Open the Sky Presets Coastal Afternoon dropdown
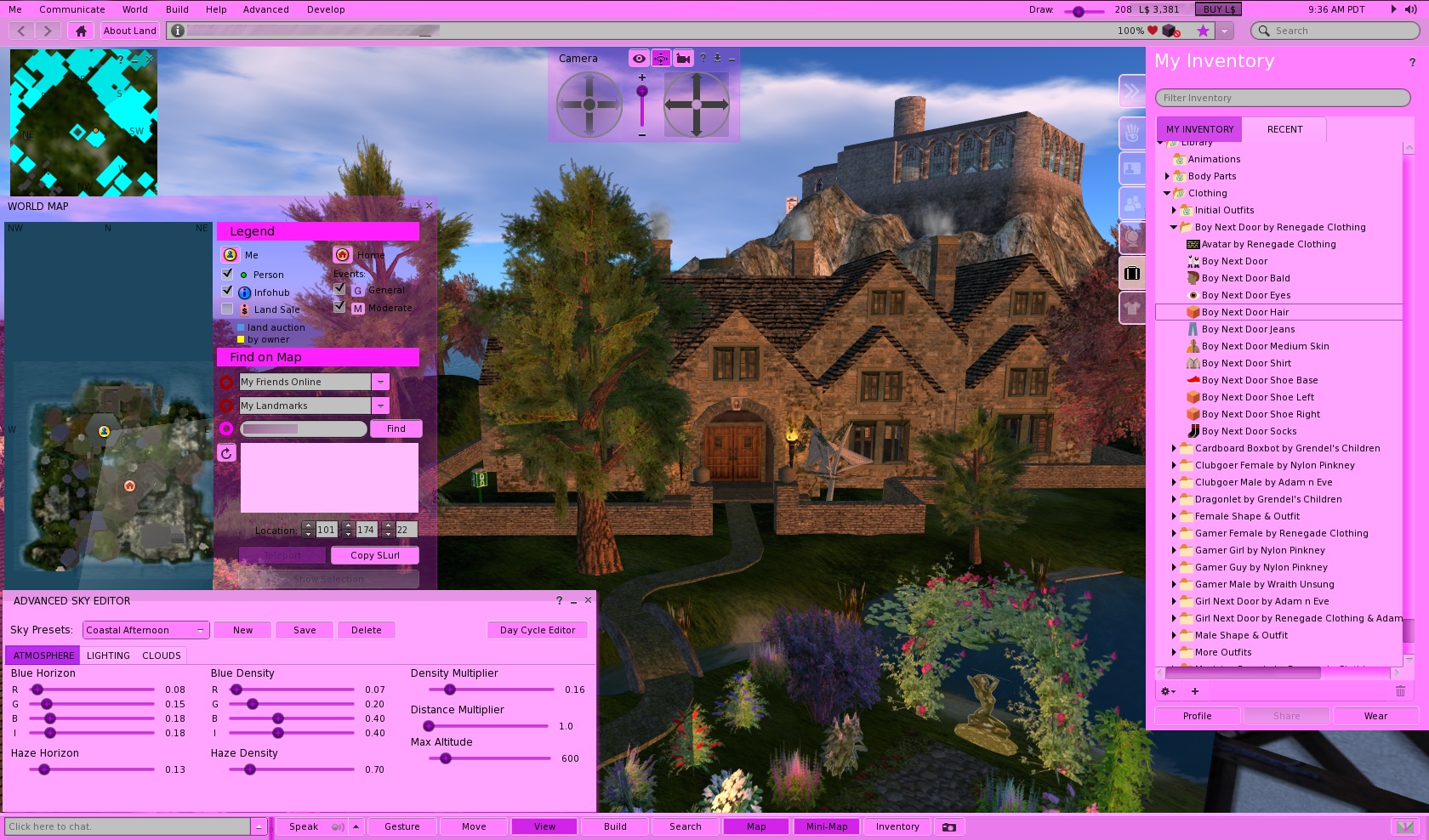 (145, 630)
